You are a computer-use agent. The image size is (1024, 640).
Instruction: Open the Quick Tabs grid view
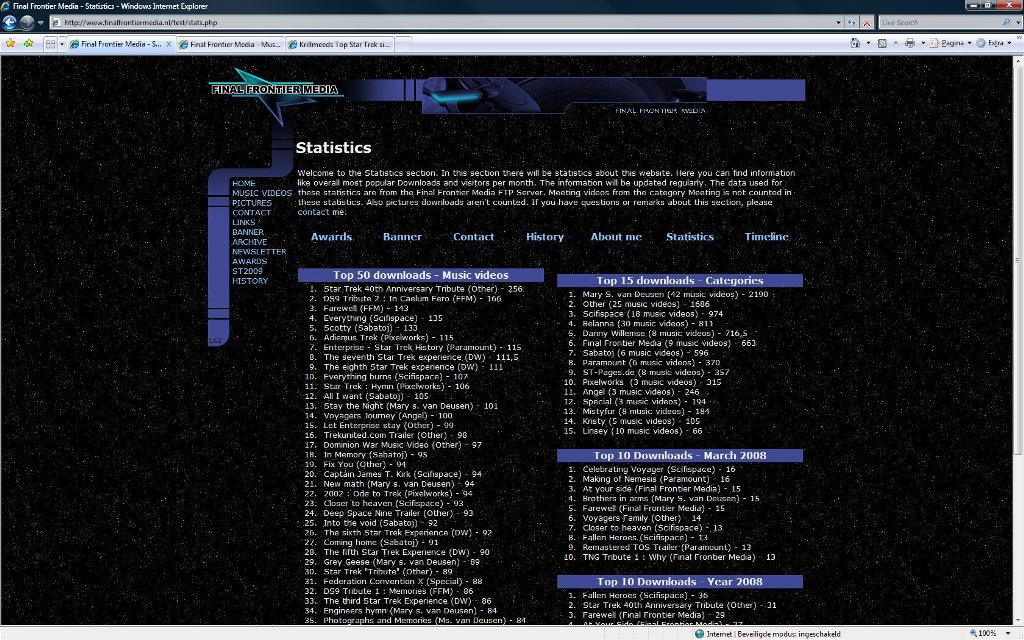coord(50,44)
